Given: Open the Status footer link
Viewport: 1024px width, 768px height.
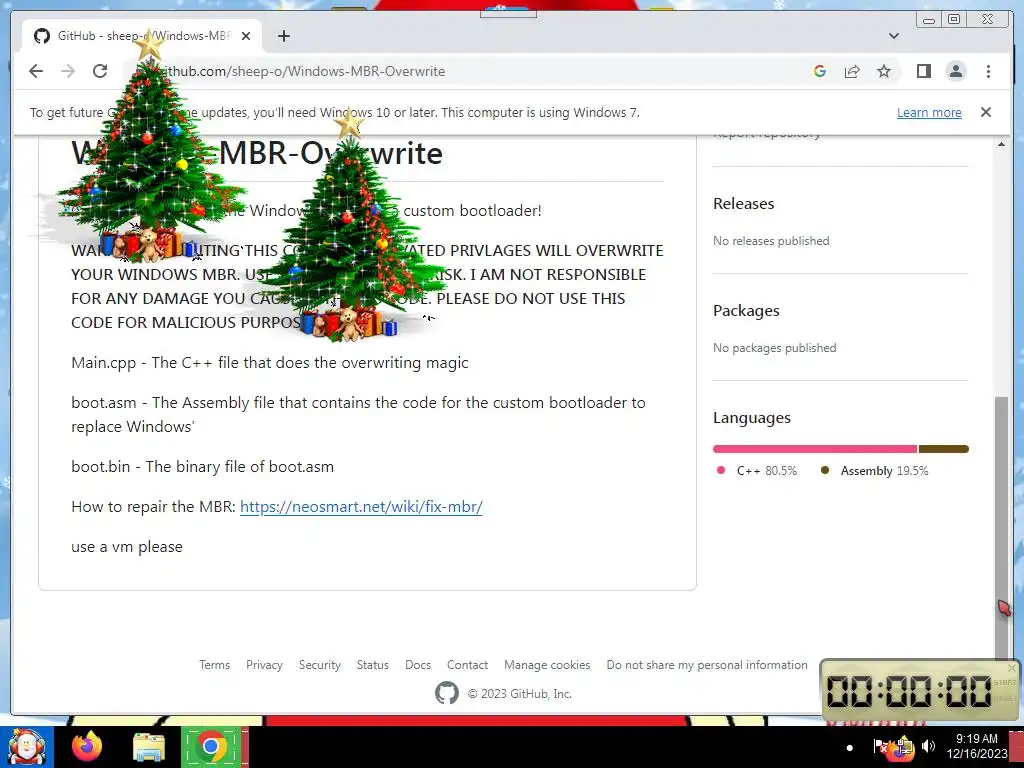Looking at the screenshot, I should [x=372, y=665].
